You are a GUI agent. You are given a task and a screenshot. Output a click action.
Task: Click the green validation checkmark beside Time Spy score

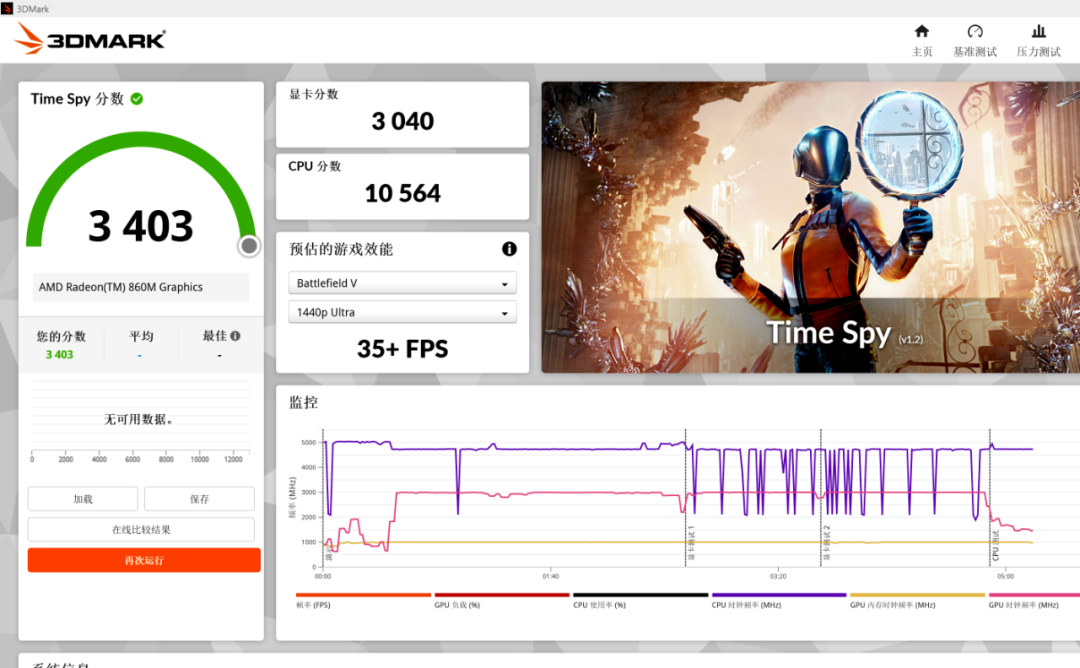(x=137, y=99)
